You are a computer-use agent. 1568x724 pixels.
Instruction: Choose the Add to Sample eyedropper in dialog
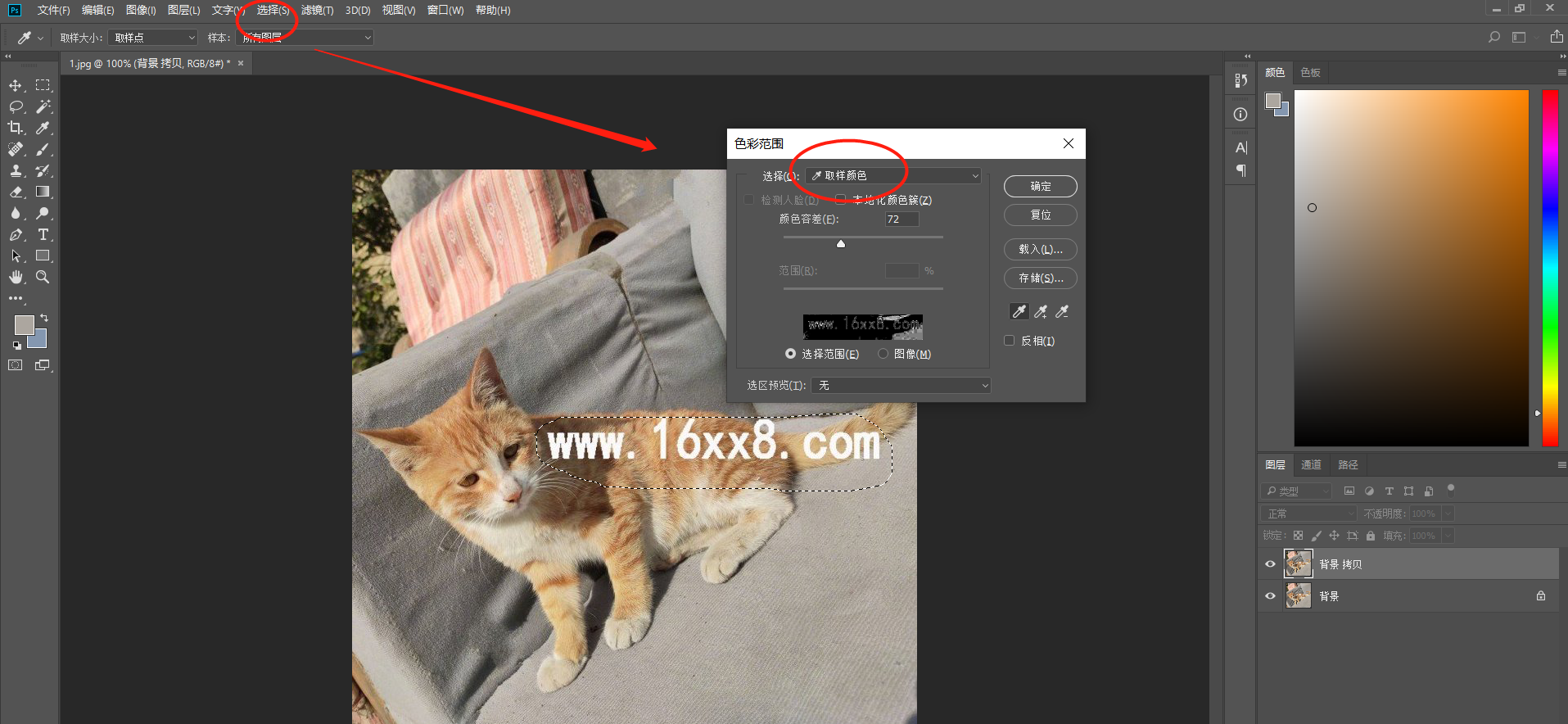click(1041, 312)
